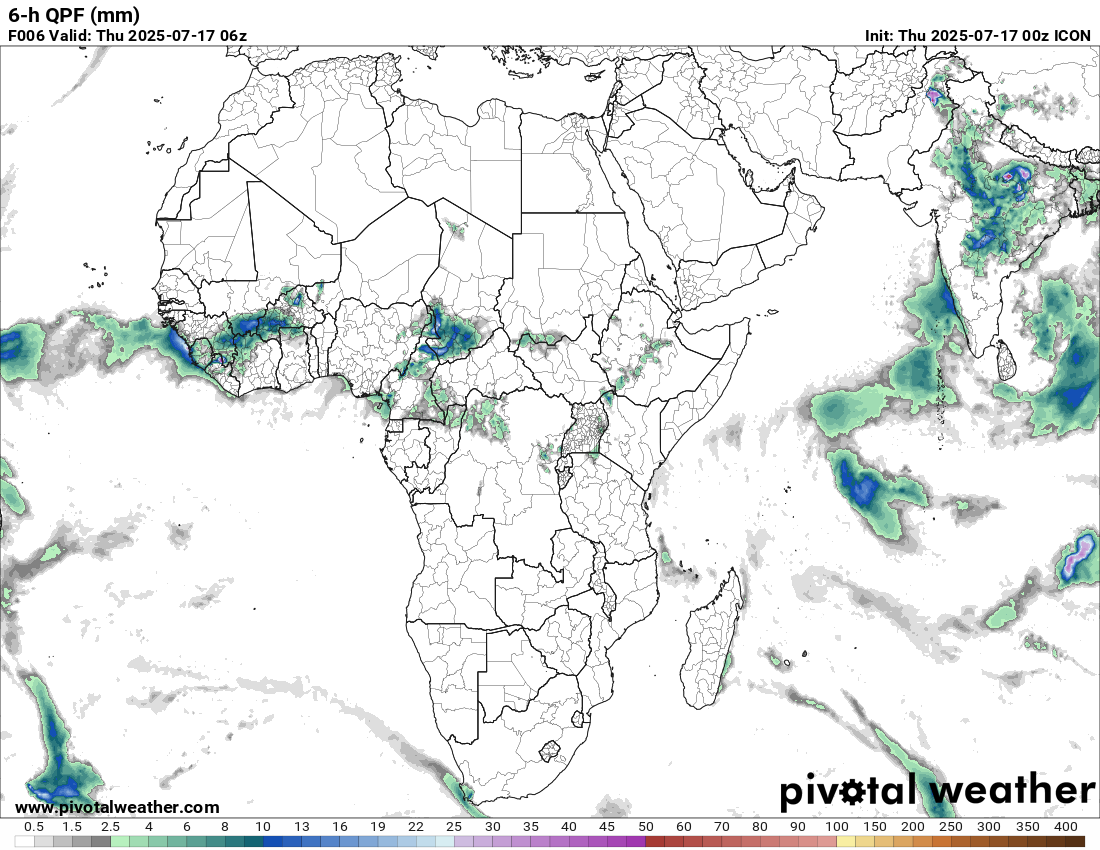
Task: Click the first dark blue swatch after 10
Action: pyautogui.click(x=272, y=841)
